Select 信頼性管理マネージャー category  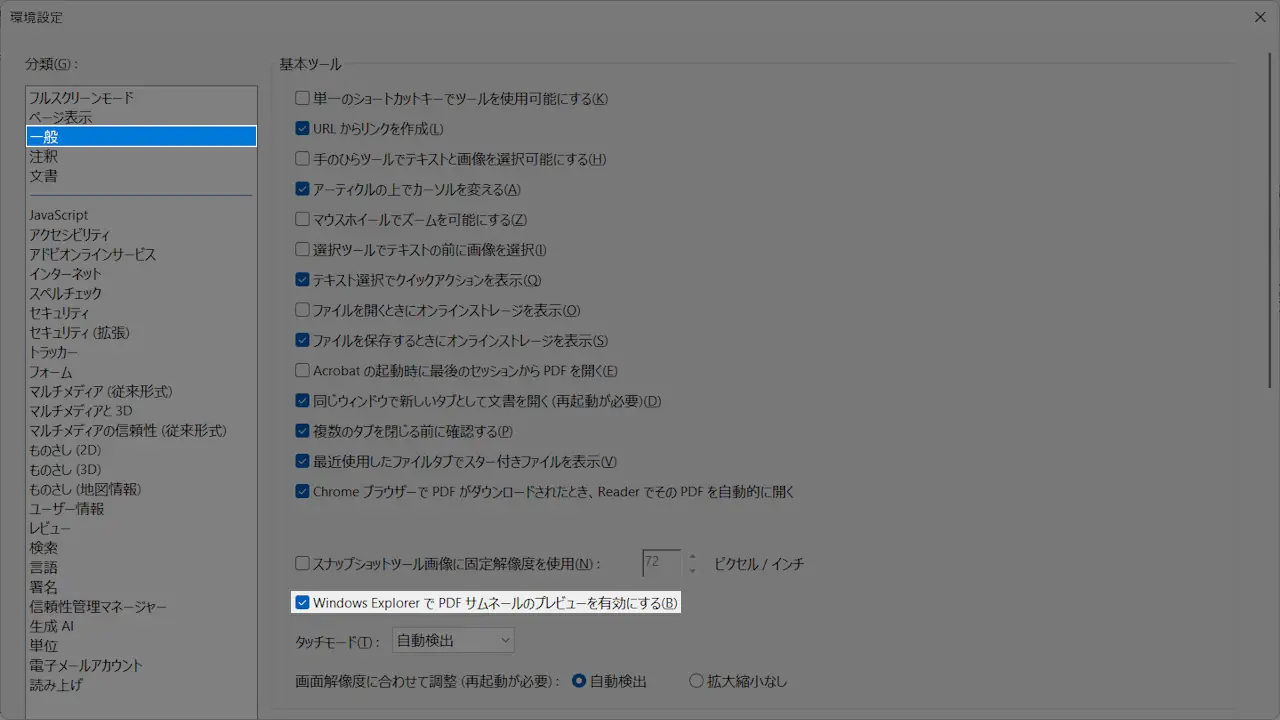pos(141,606)
